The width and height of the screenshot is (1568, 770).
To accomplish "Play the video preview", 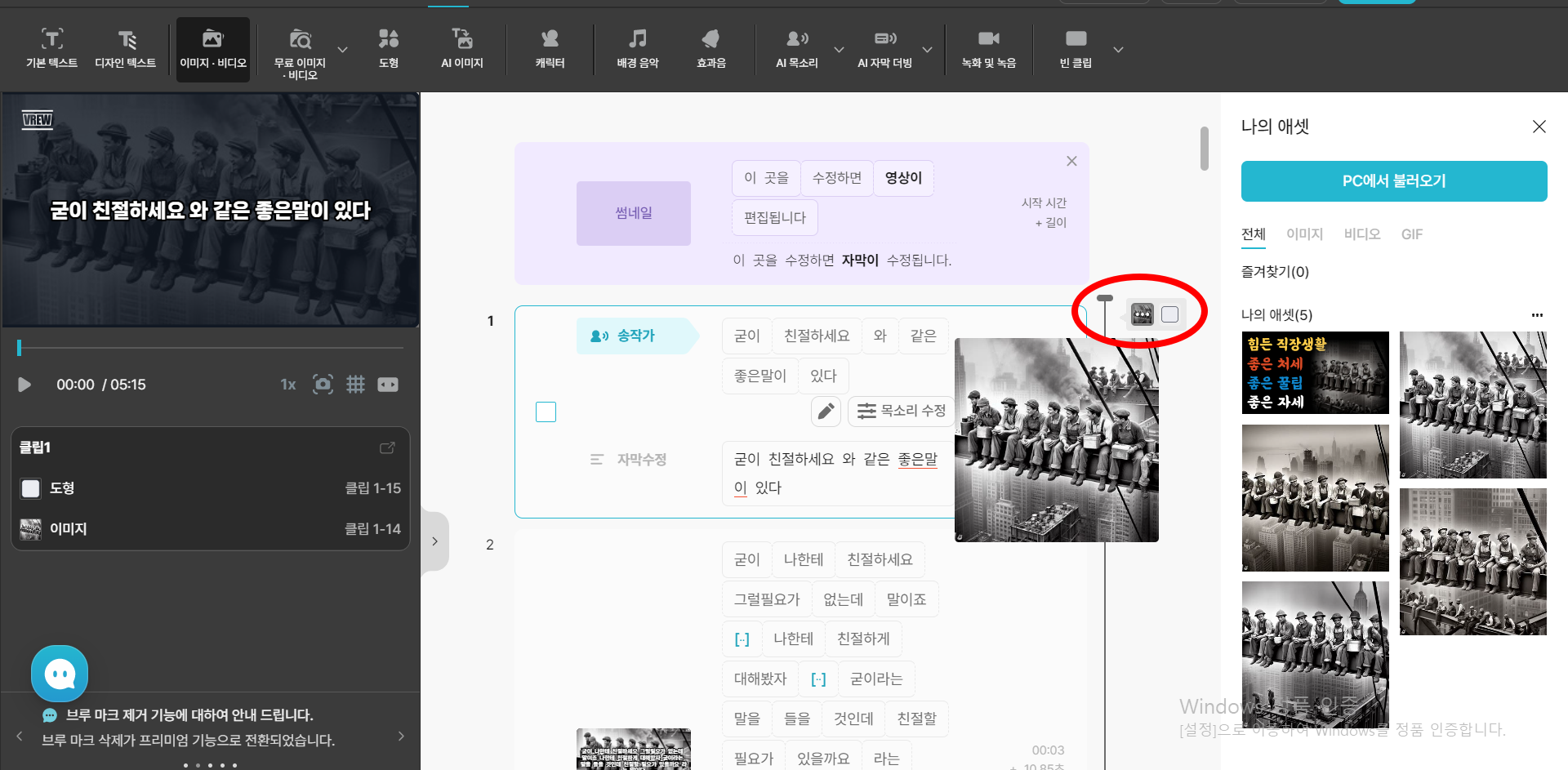I will (x=24, y=385).
